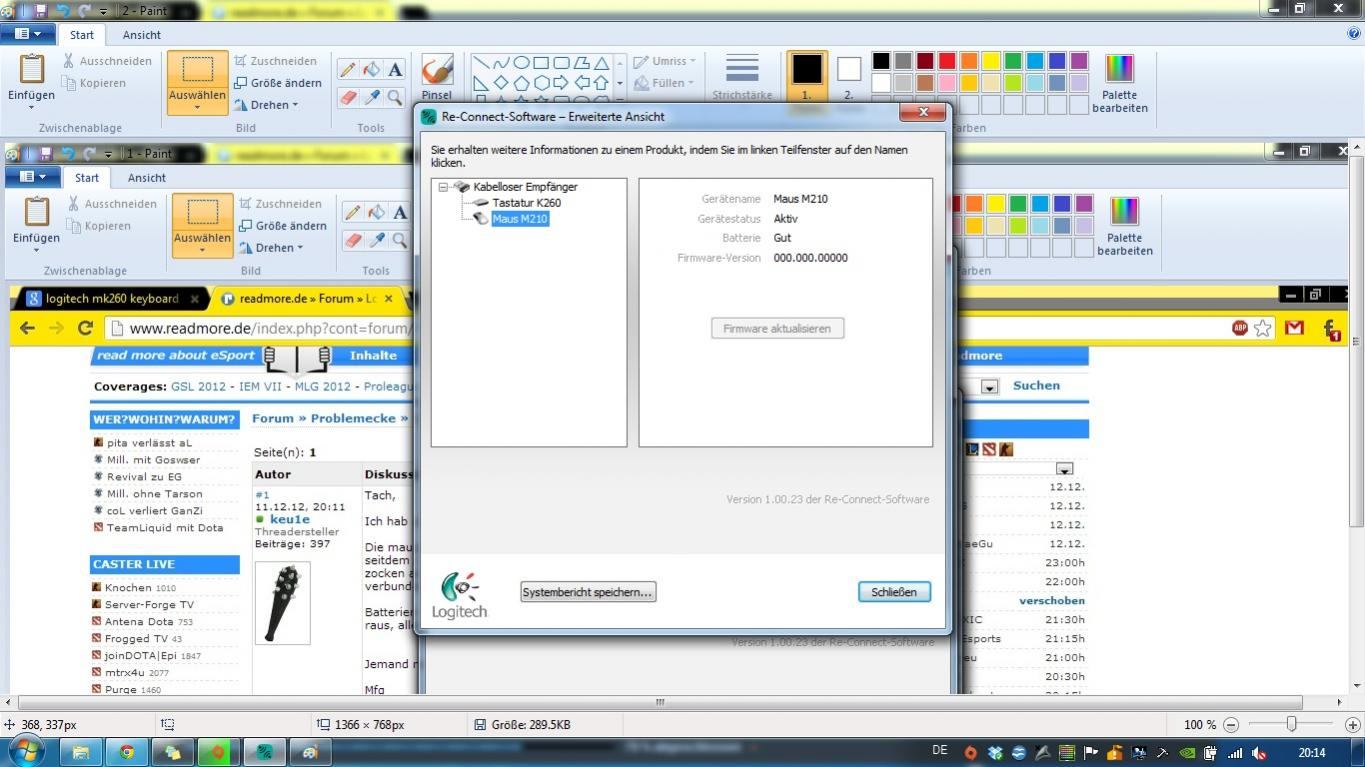
Task: Open the blue Paint file menu in 2 - Paint
Action: [28, 34]
